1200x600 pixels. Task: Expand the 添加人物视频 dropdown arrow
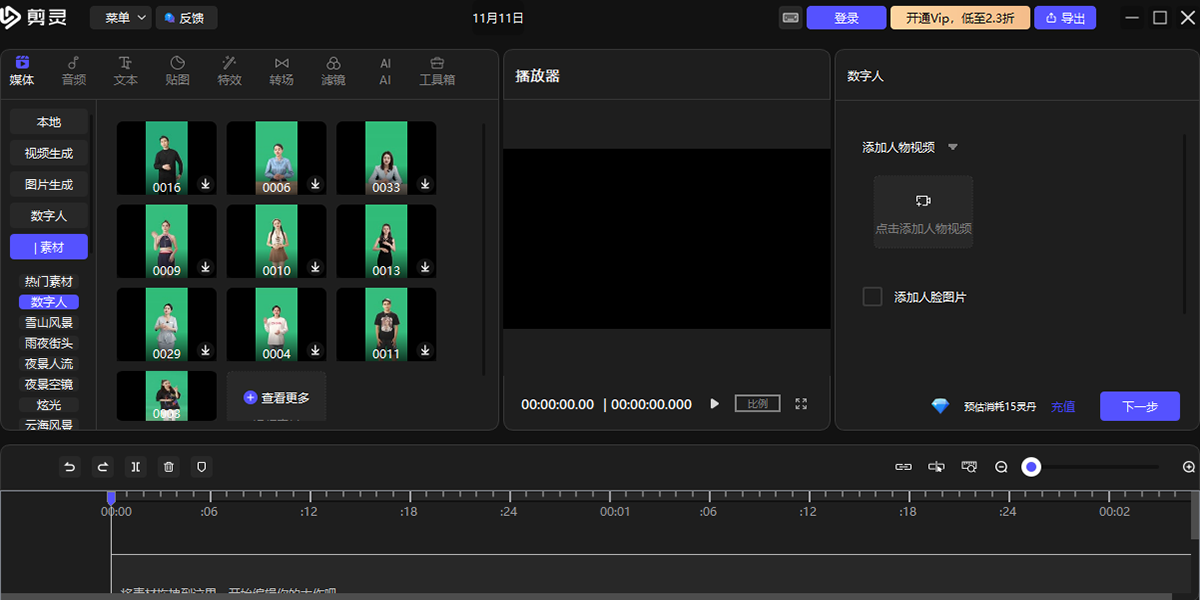pyautogui.click(x=952, y=147)
